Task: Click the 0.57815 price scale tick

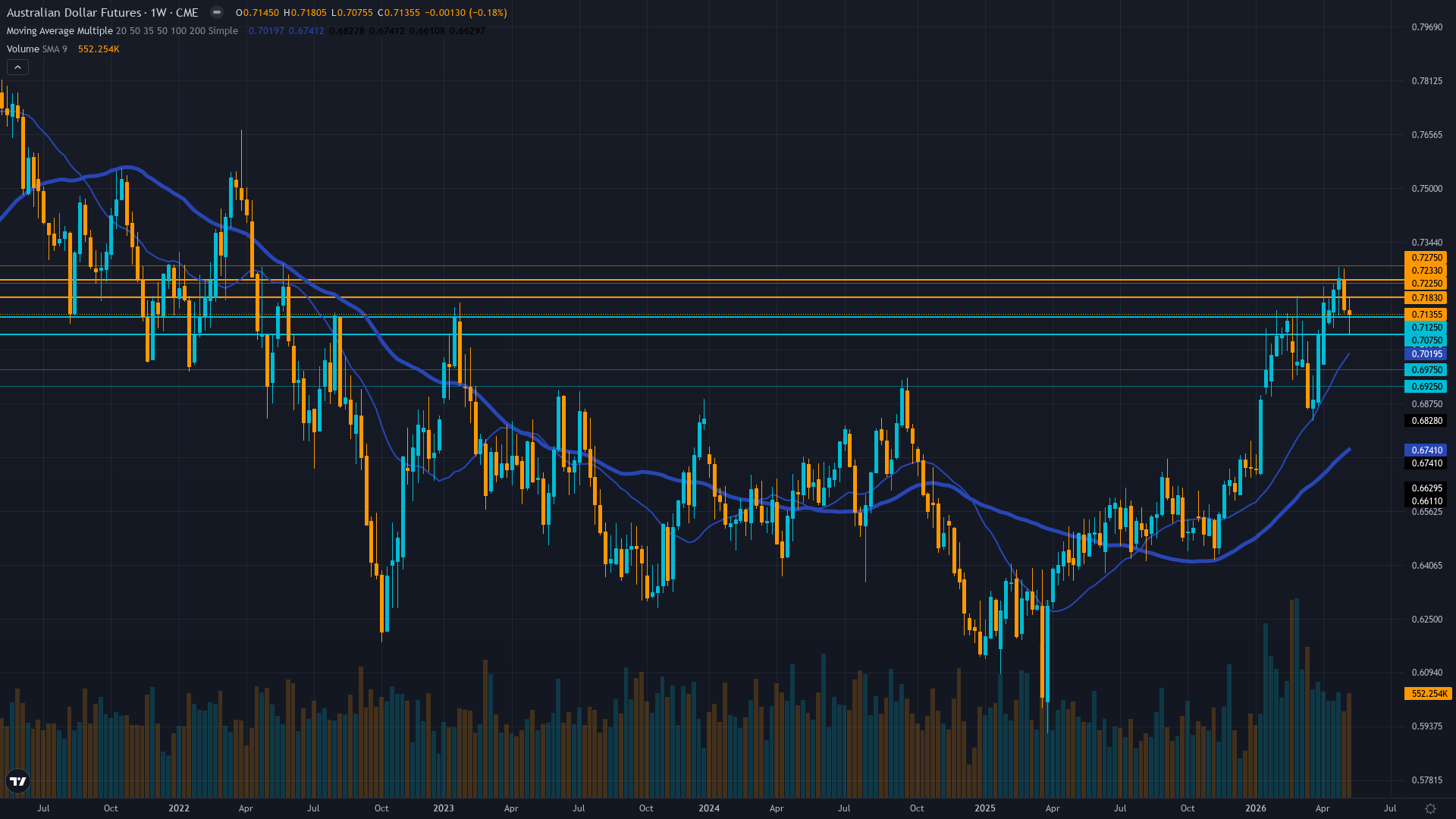Action: tap(1426, 780)
